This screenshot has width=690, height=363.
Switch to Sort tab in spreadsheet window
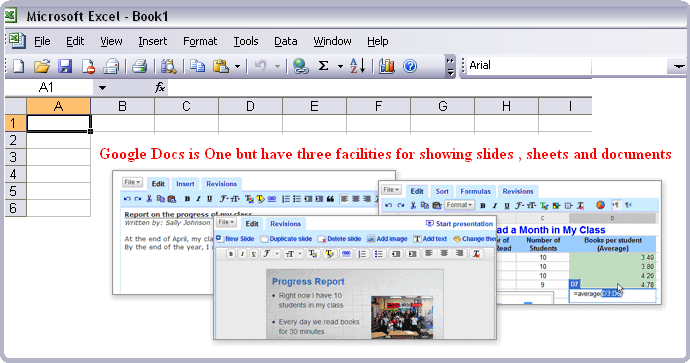442,191
